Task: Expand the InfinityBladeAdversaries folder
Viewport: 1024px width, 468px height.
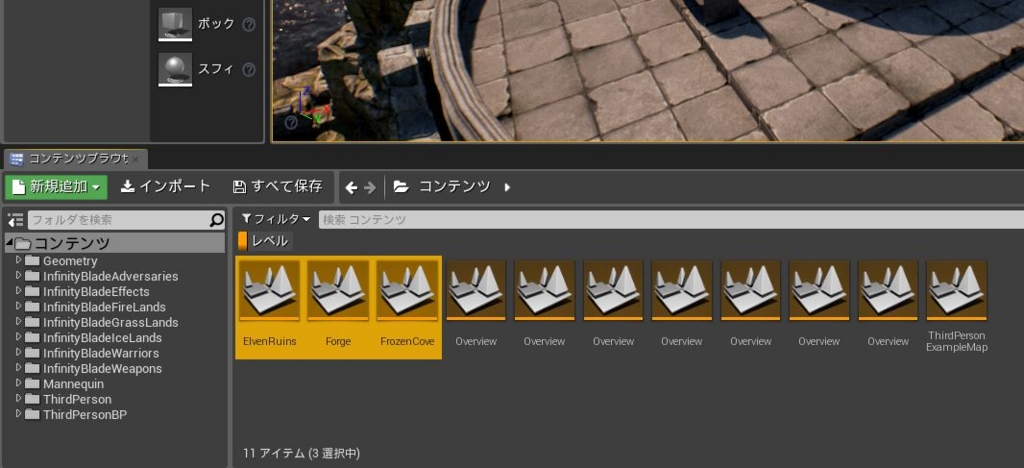Action: point(18,275)
